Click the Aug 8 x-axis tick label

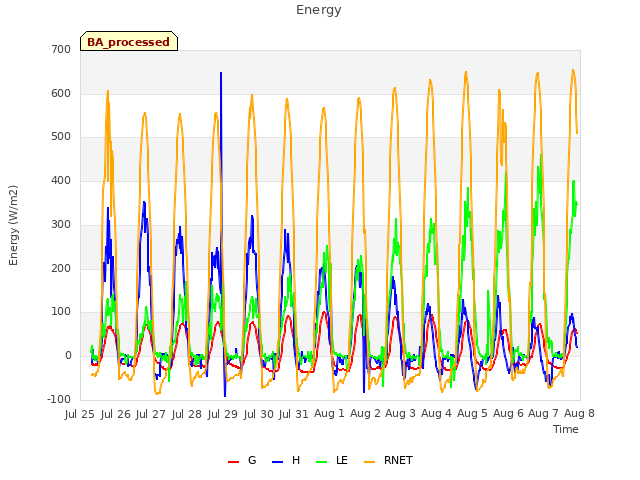[x=579, y=413]
